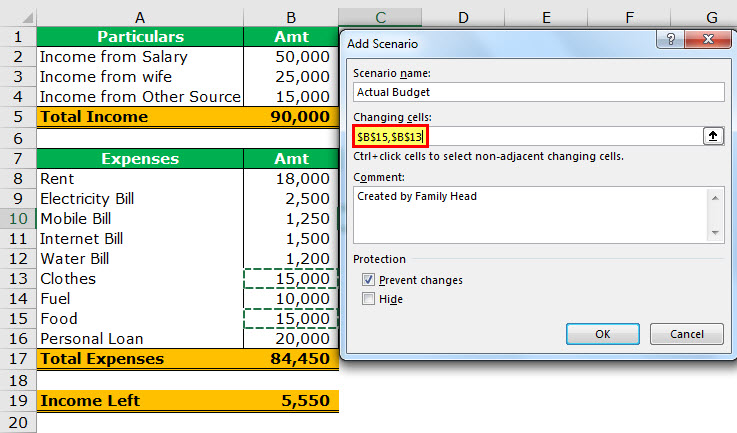The height and width of the screenshot is (433, 737).
Task: Select row 18 header
Action: [18, 380]
